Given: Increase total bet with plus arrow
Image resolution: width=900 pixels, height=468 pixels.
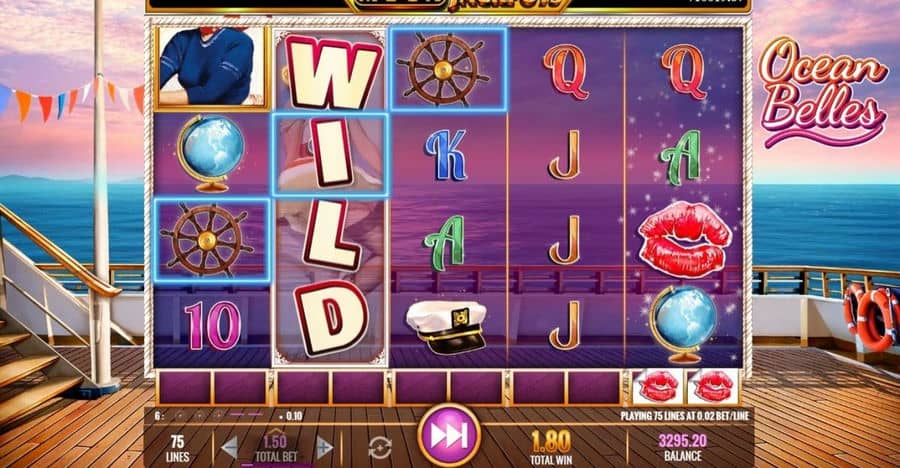Looking at the screenshot, I should [x=324, y=447].
